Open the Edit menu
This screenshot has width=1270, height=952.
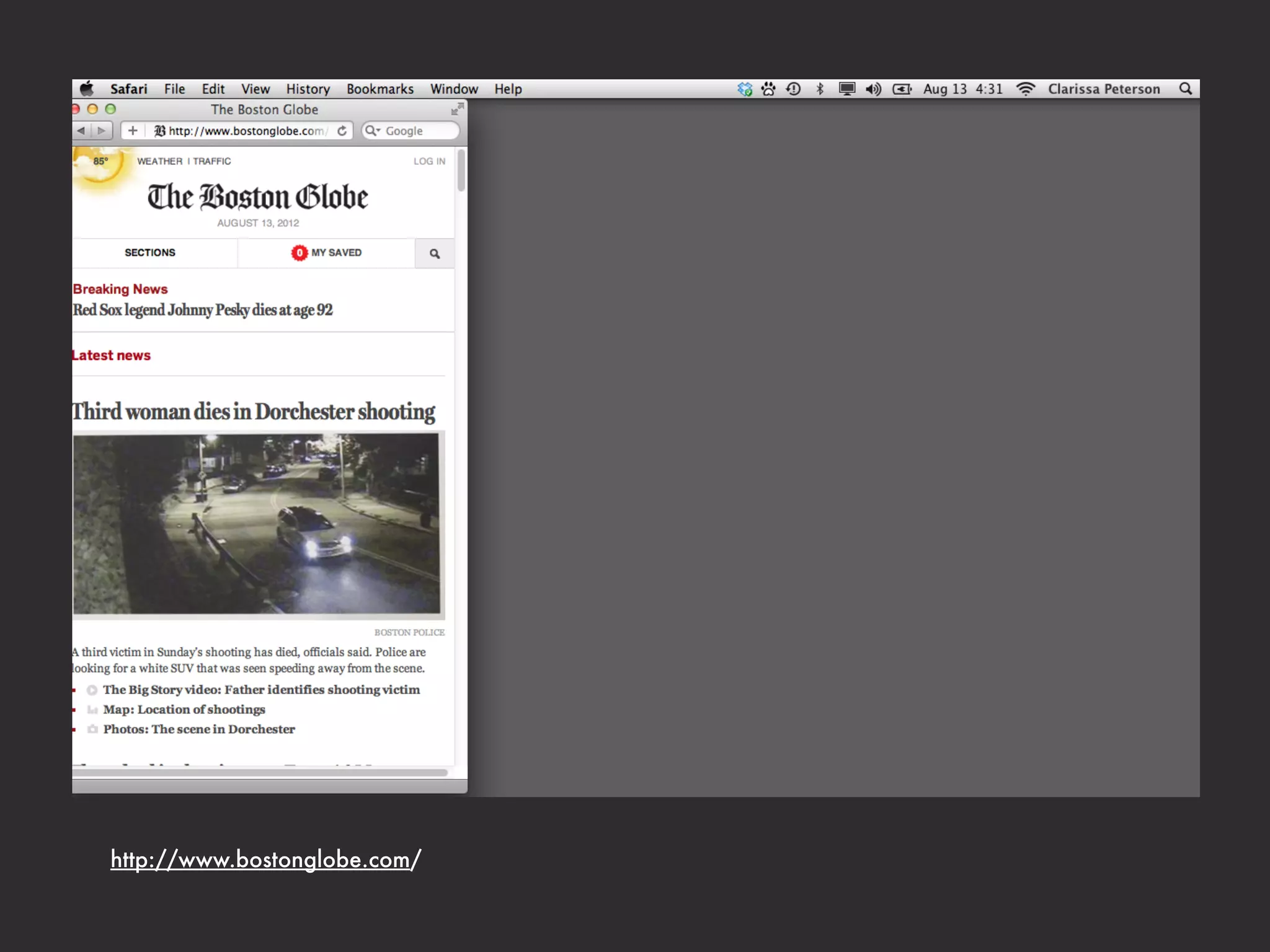[x=213, y=89]
